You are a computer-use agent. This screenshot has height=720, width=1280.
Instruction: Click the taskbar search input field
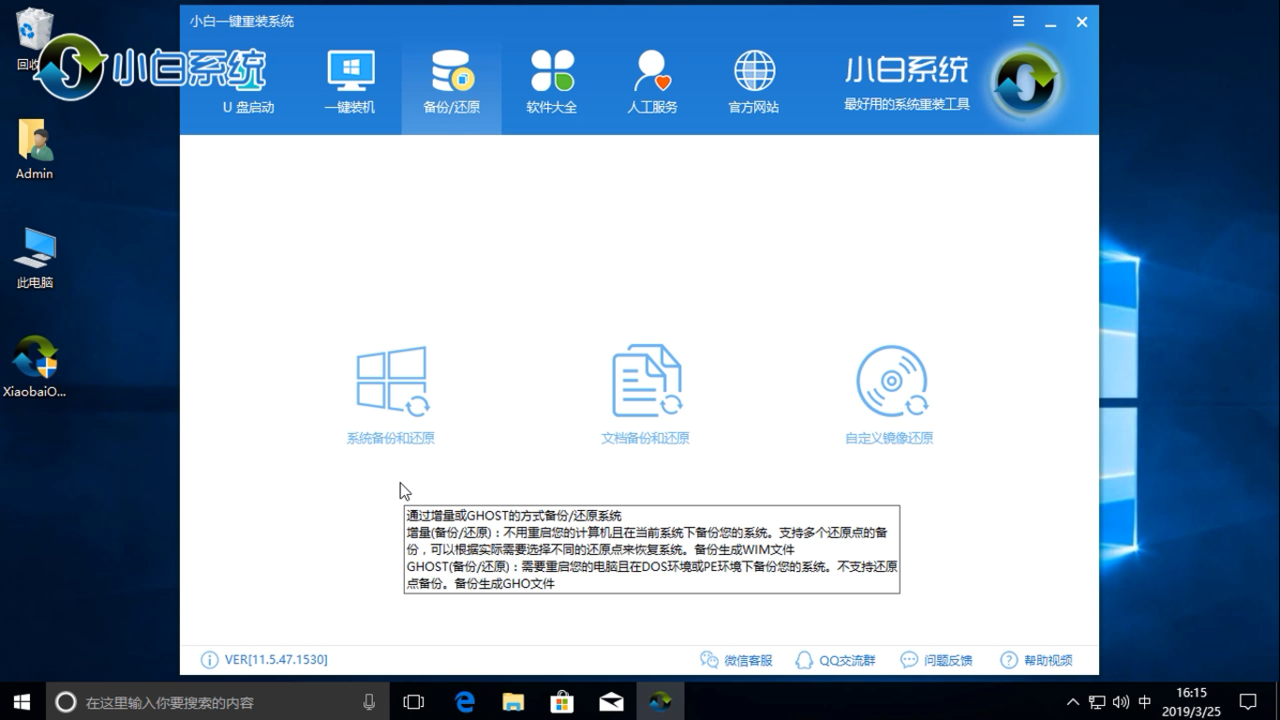[x=200, y=701]
